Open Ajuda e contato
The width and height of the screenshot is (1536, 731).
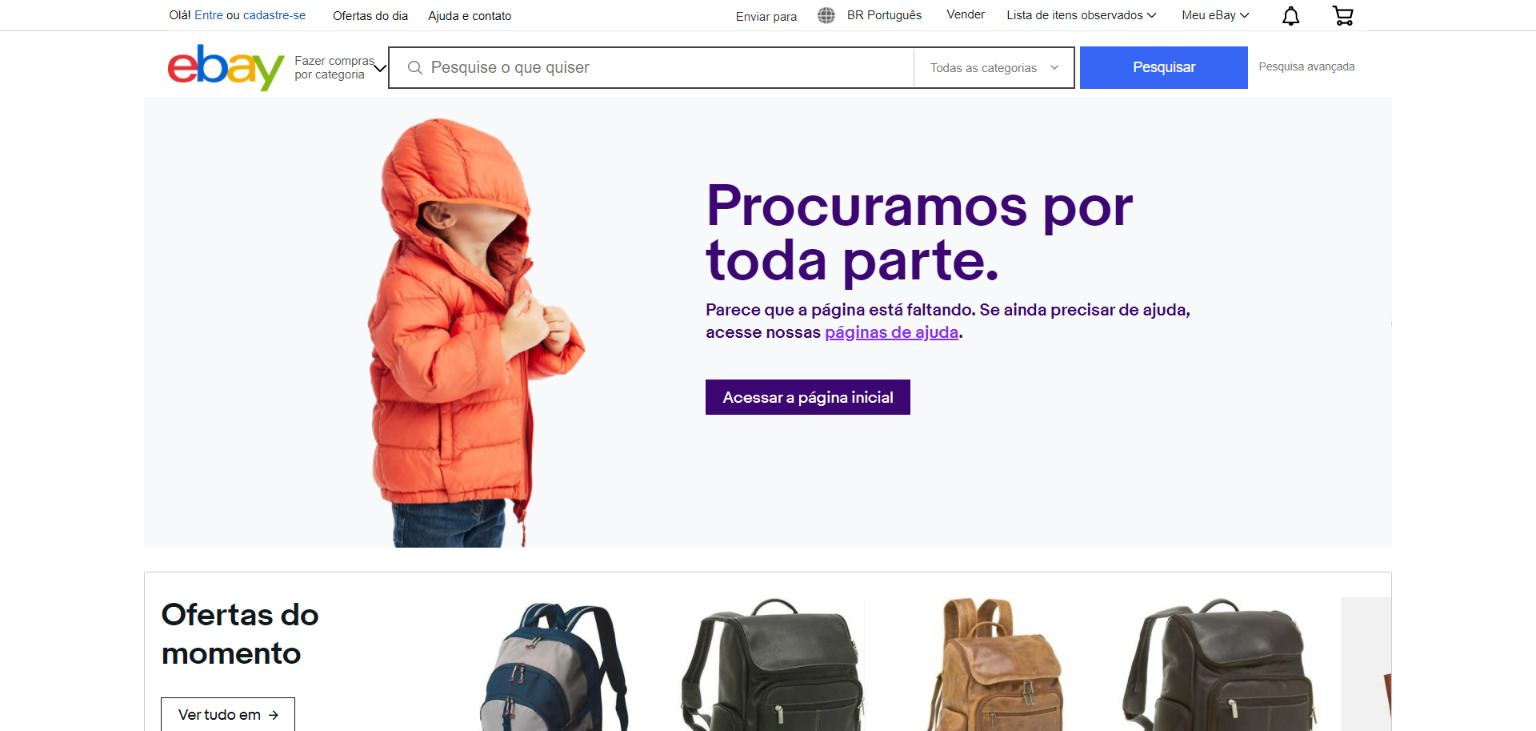click(469, 16)
